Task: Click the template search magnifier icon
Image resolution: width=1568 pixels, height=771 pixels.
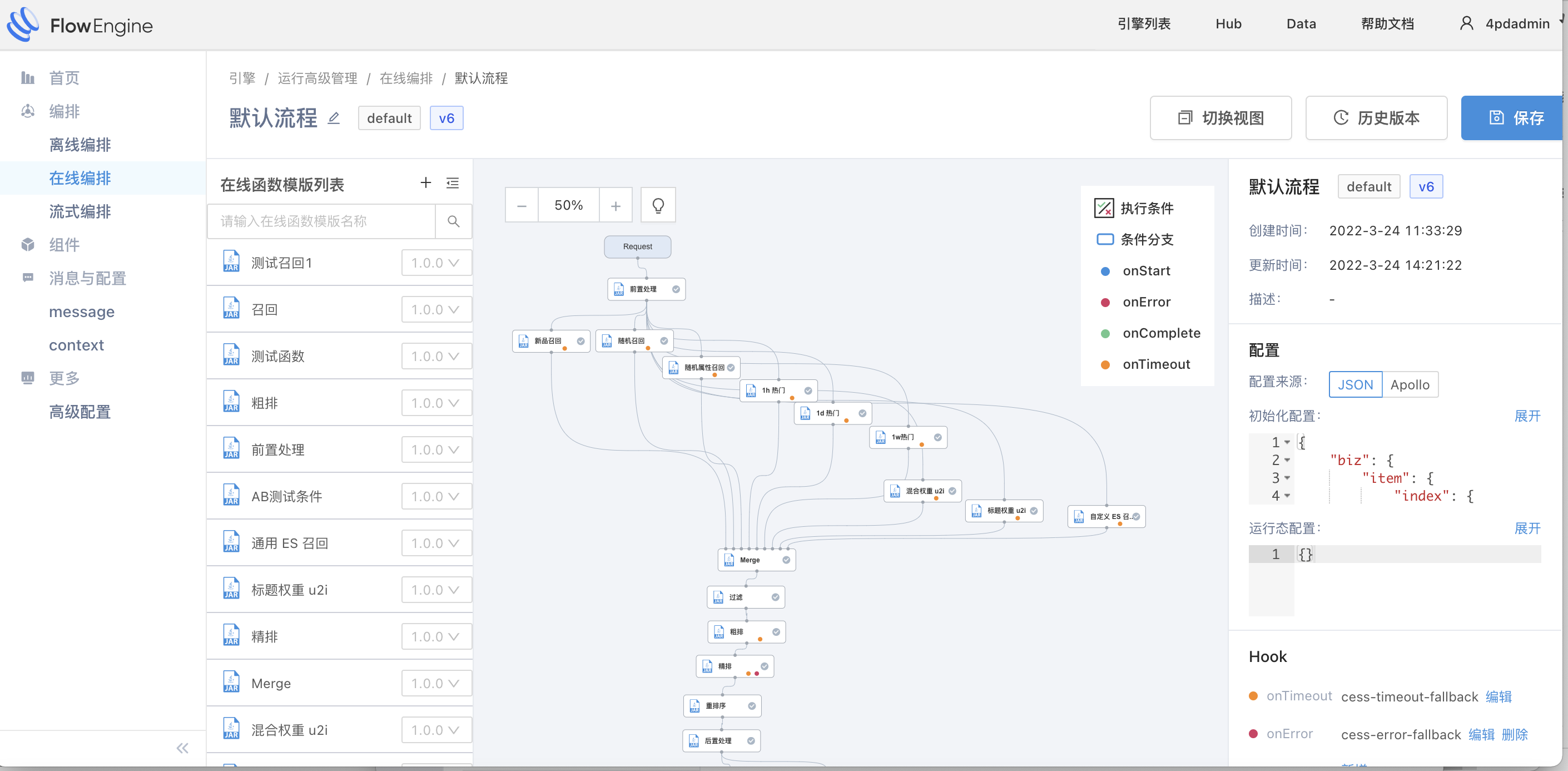Action: tap(454, 221)
